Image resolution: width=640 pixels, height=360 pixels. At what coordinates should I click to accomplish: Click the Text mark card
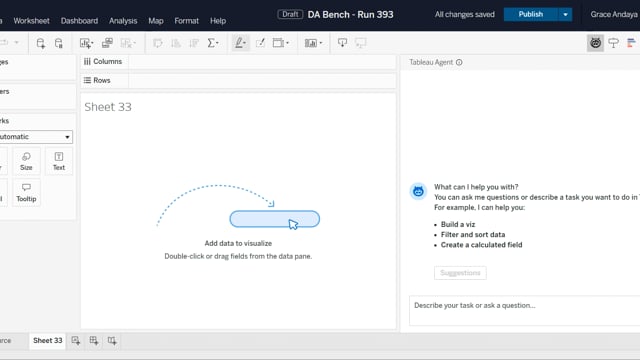point(59,161)
